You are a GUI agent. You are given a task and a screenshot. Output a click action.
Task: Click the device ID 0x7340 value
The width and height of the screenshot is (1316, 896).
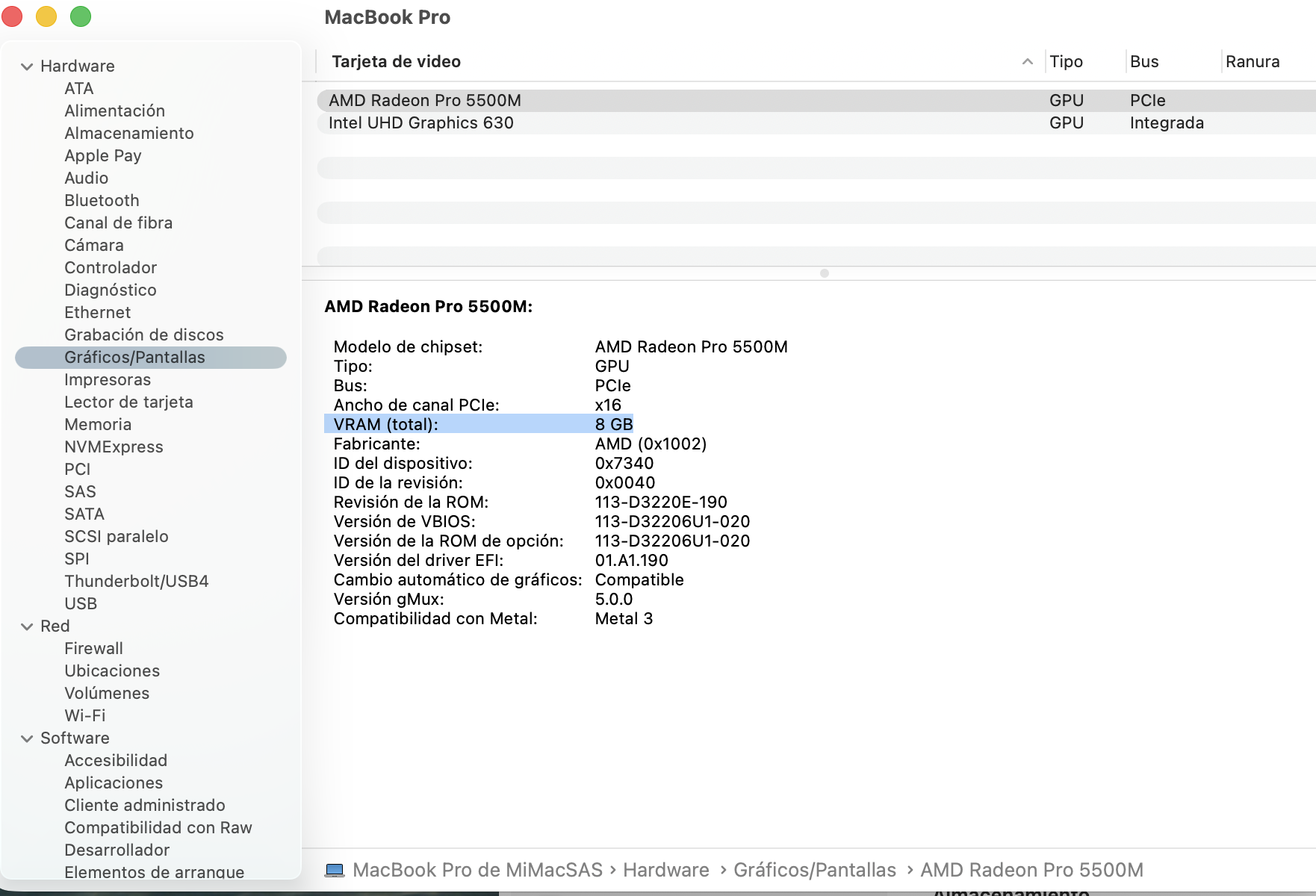[x=624, y=463]
